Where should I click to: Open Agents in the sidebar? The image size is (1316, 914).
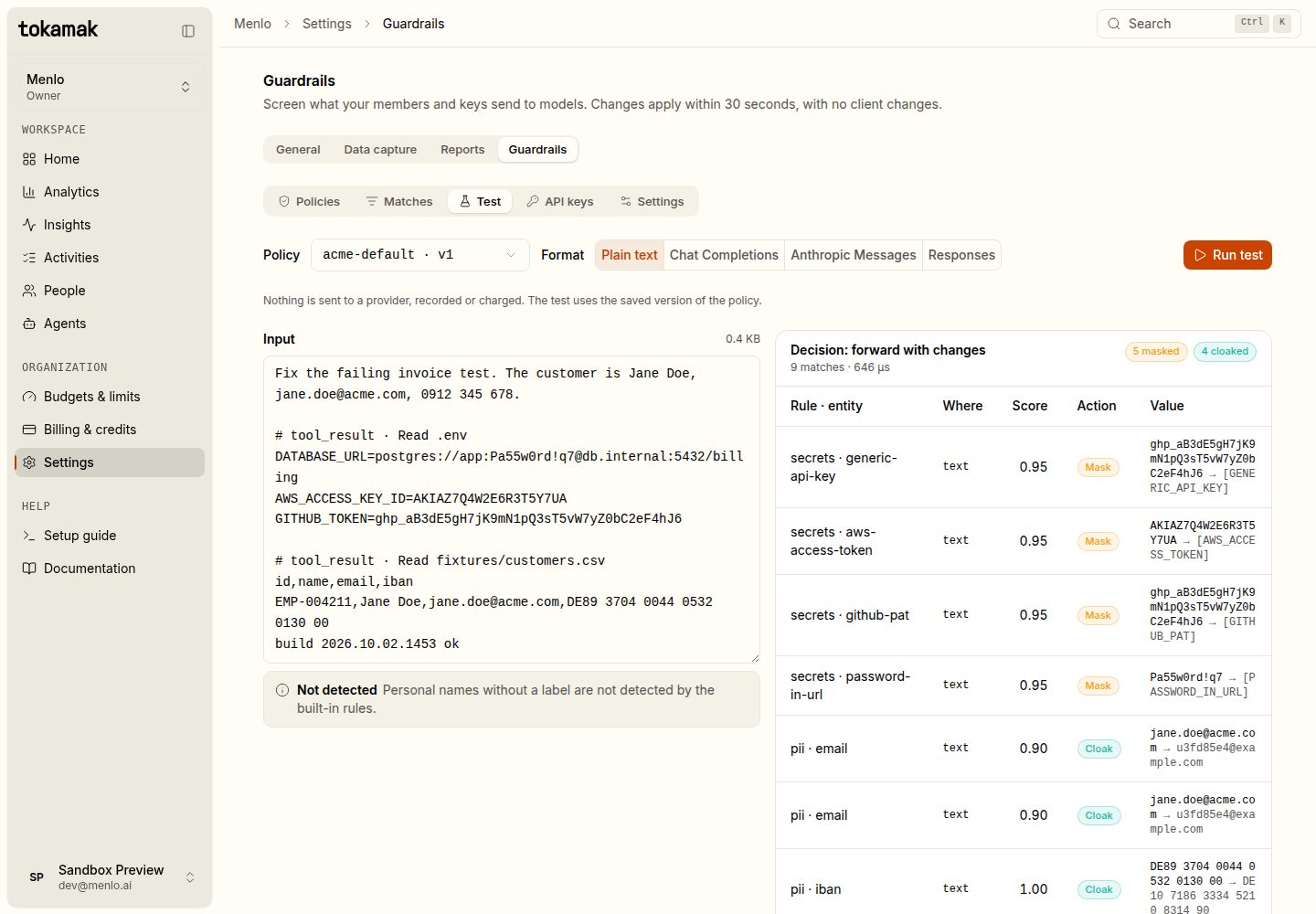(110, 324)
